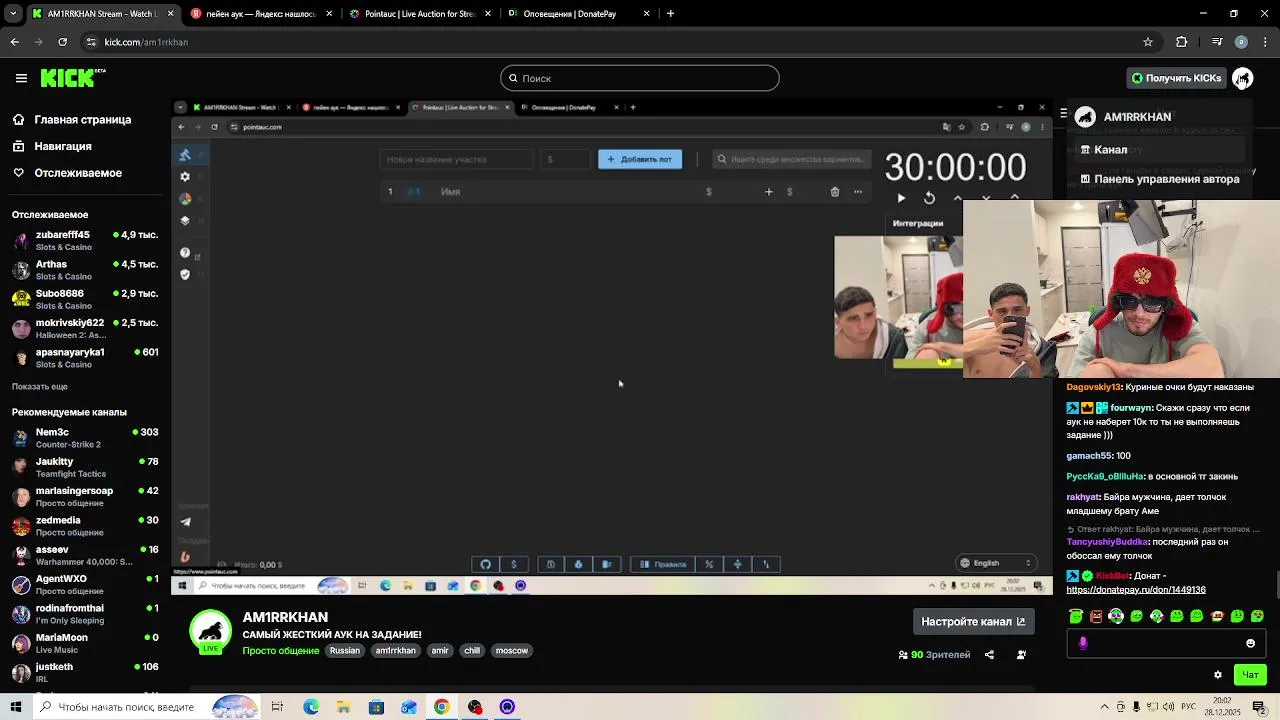The image size is (1280, 720).
Task: Open Microsoft Store from the taskbar
Action: 376,707
